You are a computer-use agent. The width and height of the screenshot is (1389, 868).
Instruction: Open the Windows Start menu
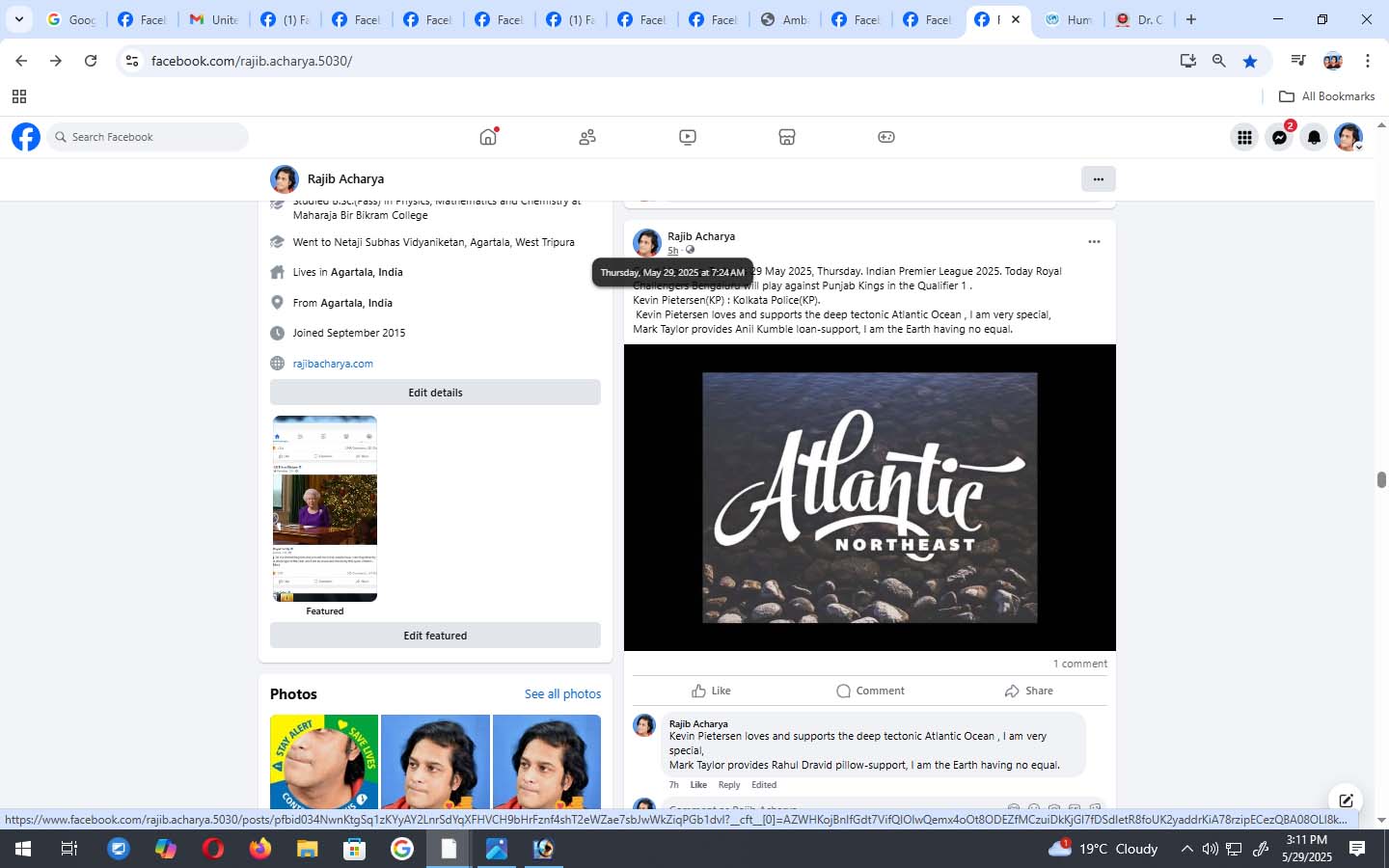click(23, 849)
